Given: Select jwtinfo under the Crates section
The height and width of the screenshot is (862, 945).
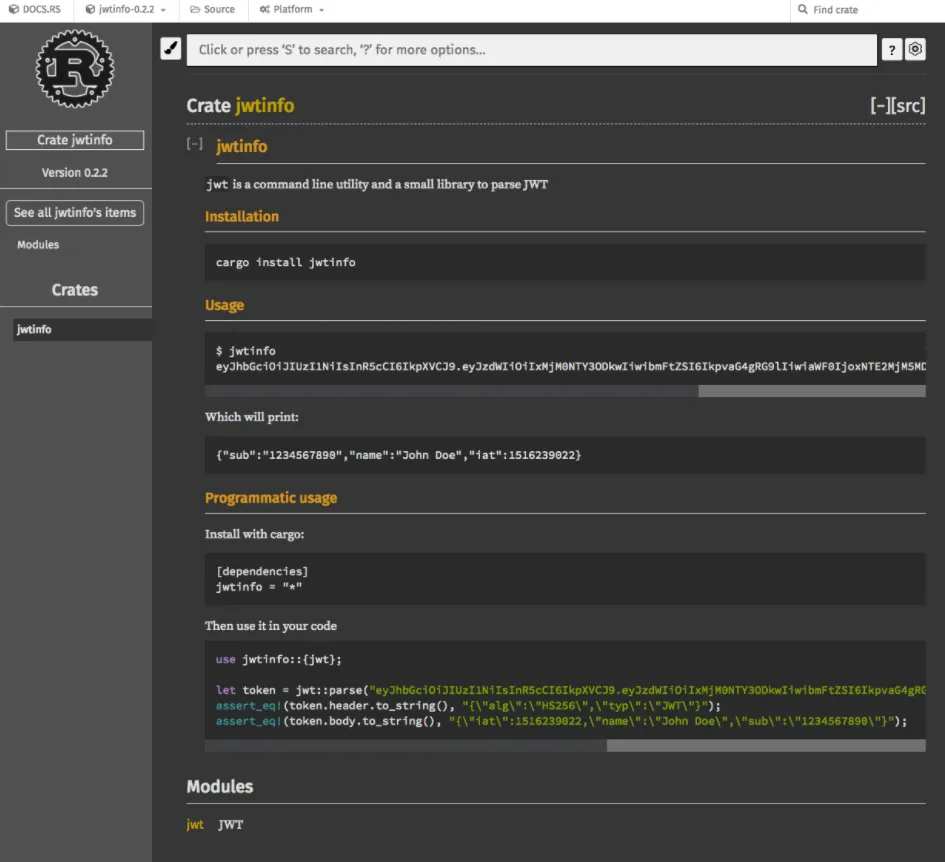Looking at the screenshot, I should point(32,328).
